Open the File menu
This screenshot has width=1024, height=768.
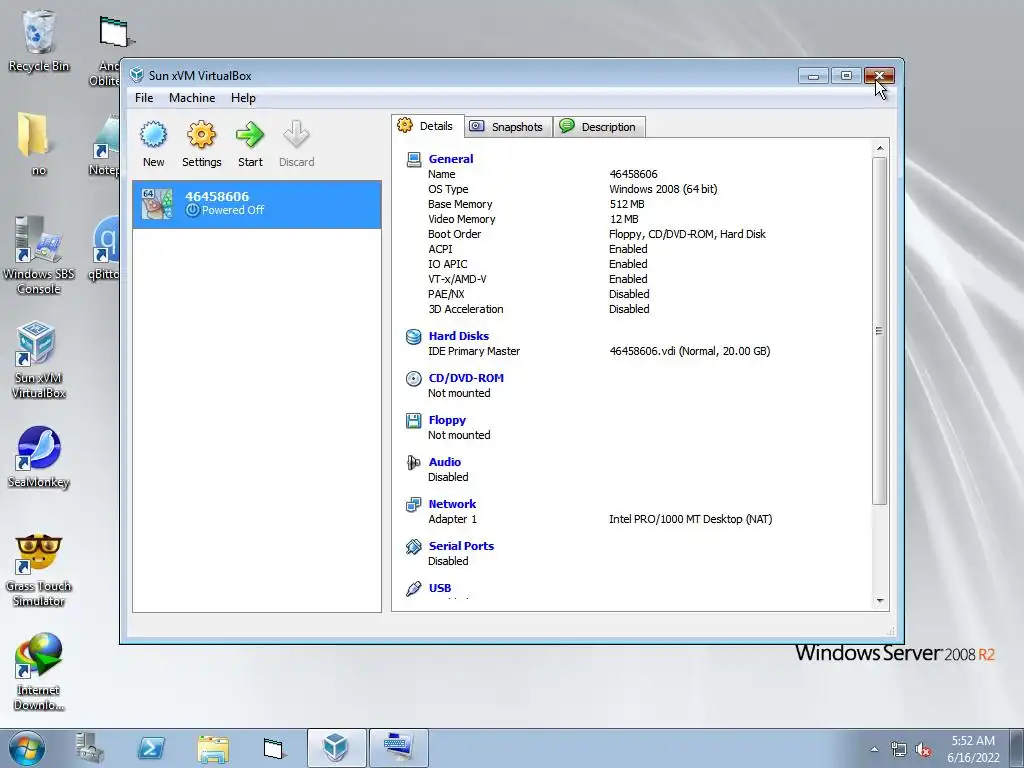click(144, 98)
